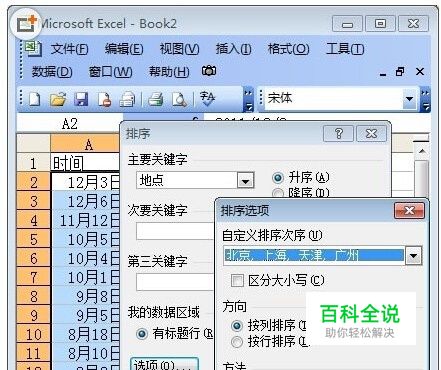The height and width of the screenshot is (370, 441).
Task: Select row 5 header
Action: [x=33, y=239]
